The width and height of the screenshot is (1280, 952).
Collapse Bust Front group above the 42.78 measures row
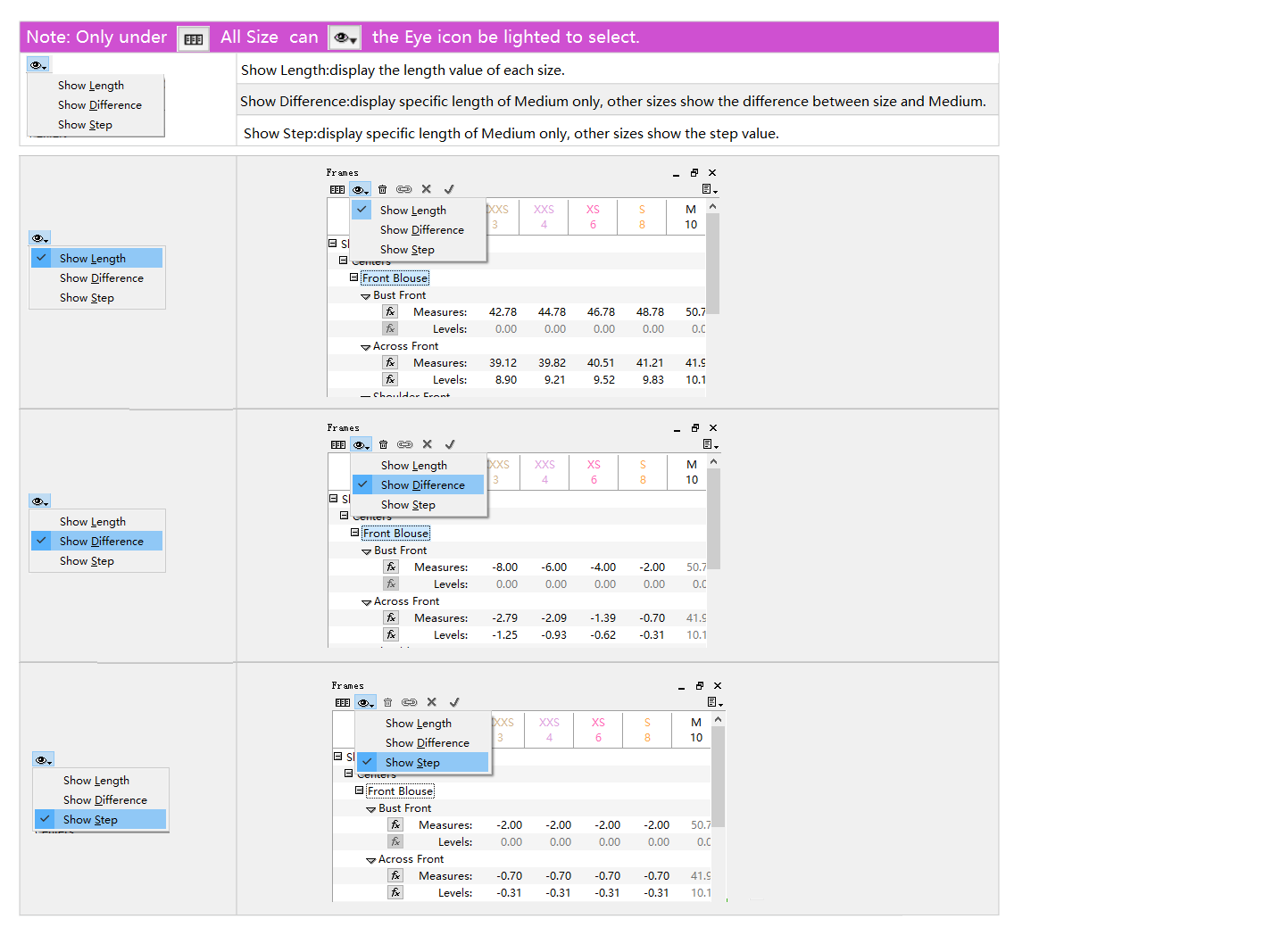pos(366,296)
